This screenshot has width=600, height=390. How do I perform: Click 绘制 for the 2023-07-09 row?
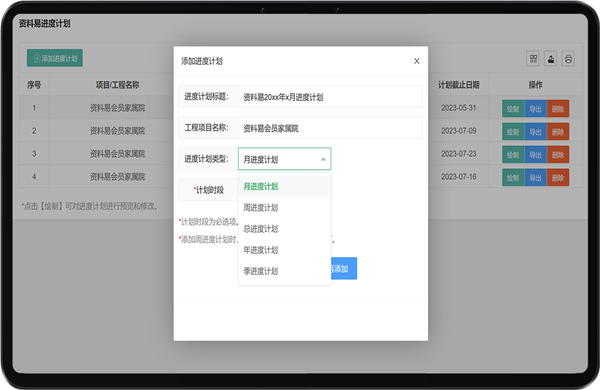coord(513,132)
